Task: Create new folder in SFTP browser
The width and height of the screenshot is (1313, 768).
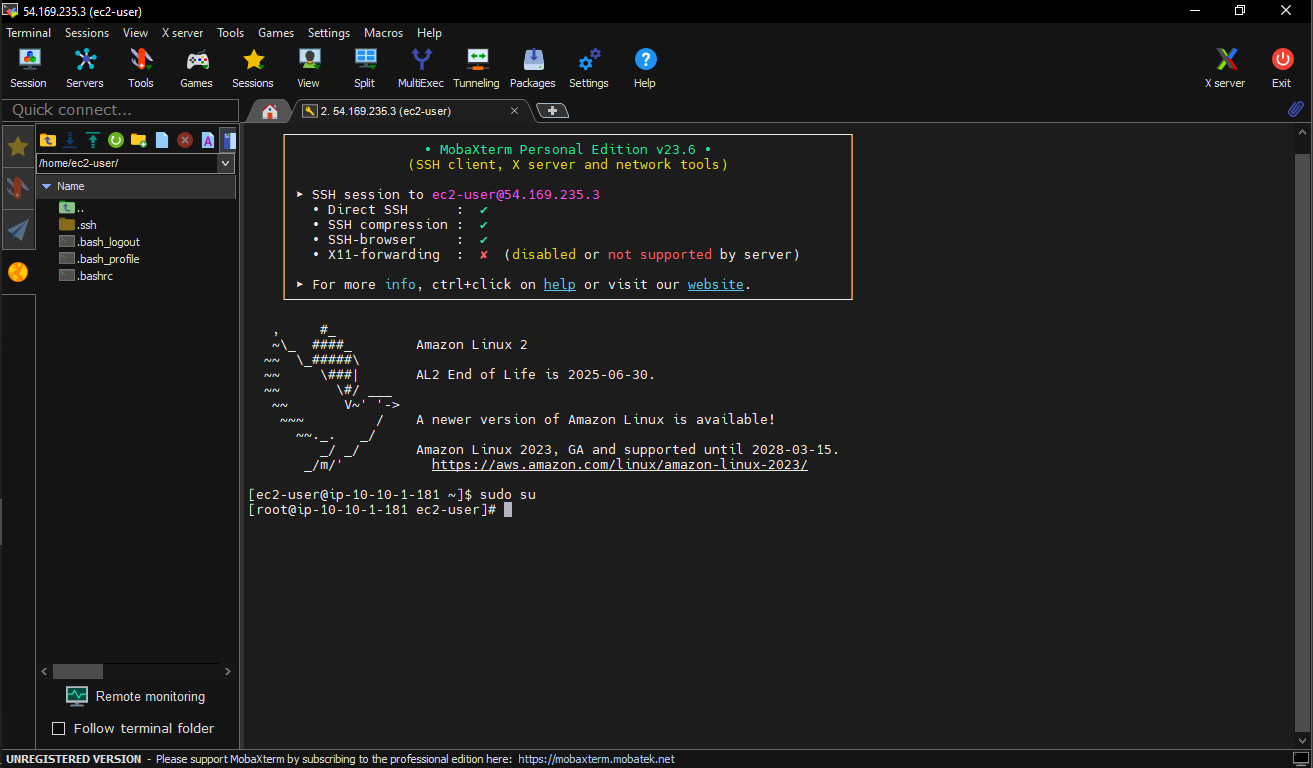Action: point(139,140)
